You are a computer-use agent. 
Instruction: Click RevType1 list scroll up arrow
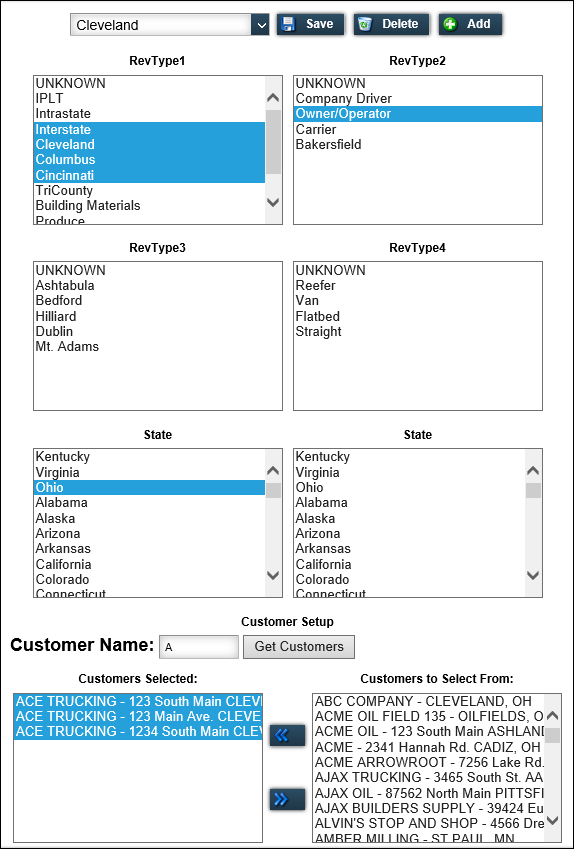click(x=273, y=98)
